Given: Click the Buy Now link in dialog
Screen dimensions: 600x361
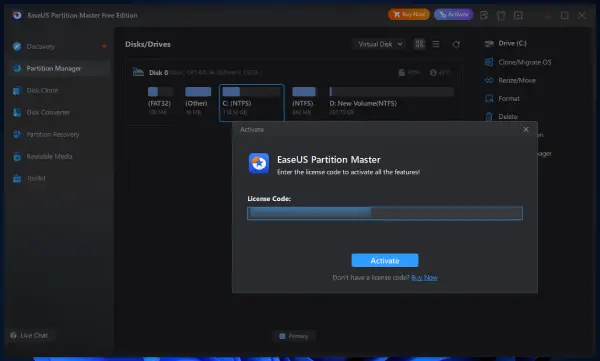Looking at the screenshot, I should click(x=424, y=278).
